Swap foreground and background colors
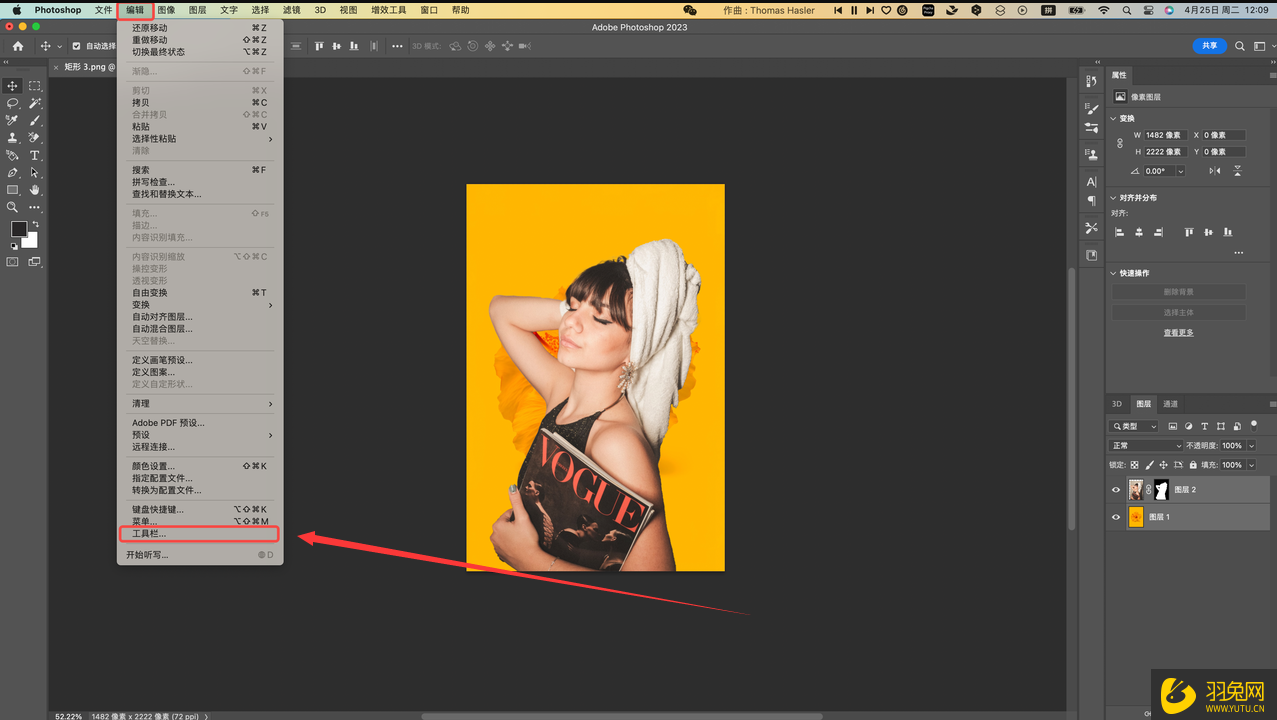1277x720 pixels. (35, 224)
